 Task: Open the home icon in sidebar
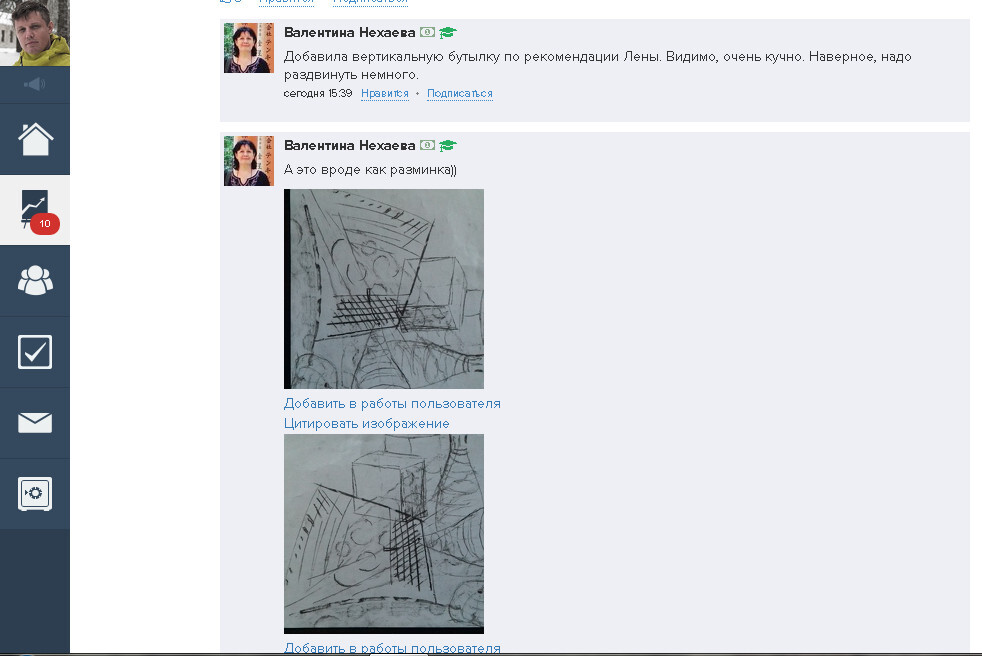coord(35,138)
